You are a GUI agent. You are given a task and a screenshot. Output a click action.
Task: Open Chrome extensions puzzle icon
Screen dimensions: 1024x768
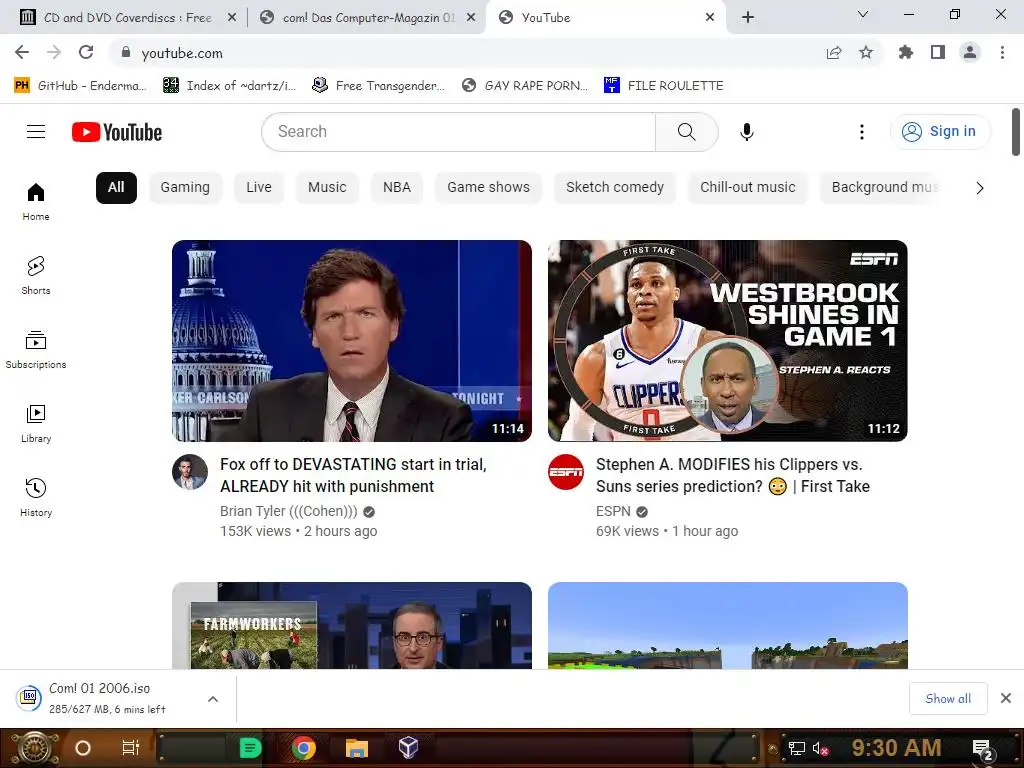pyautogui.click(x=906, y=52)
